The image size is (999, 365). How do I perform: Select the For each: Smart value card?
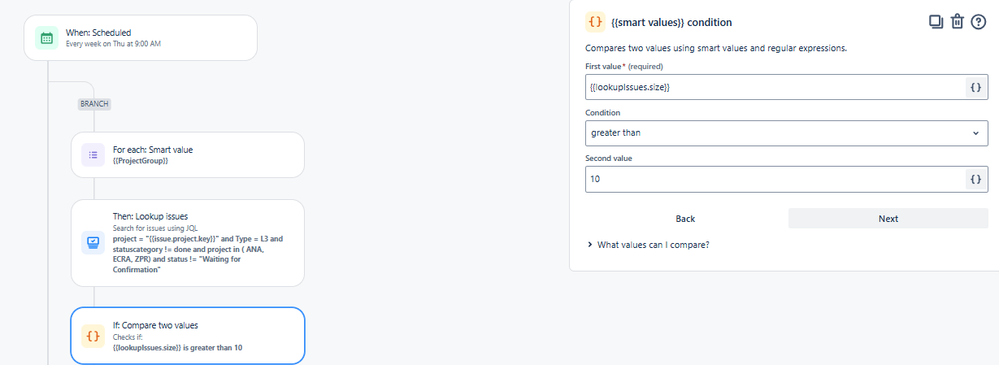[187, 155]
